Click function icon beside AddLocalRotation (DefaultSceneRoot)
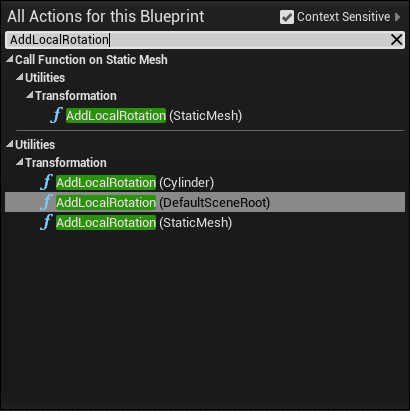The image size is (410, 411). pos(46,202)
